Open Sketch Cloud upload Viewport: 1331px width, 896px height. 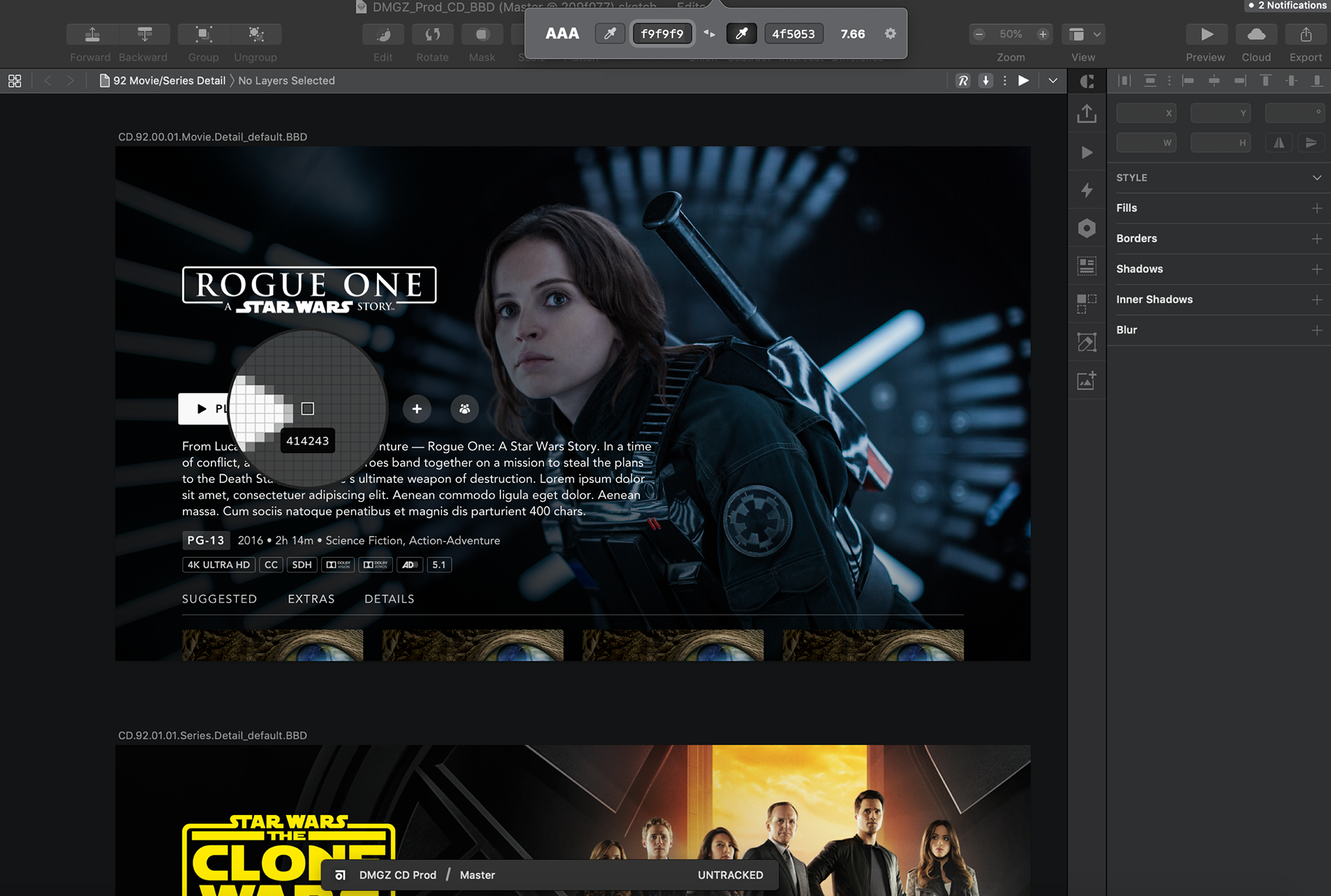(1256, 35)
